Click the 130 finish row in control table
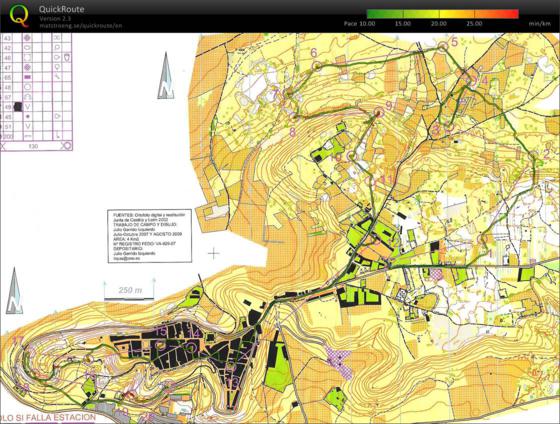Viewport: 560px width, 424px height. pyautogui.click(x=36, y=146)
